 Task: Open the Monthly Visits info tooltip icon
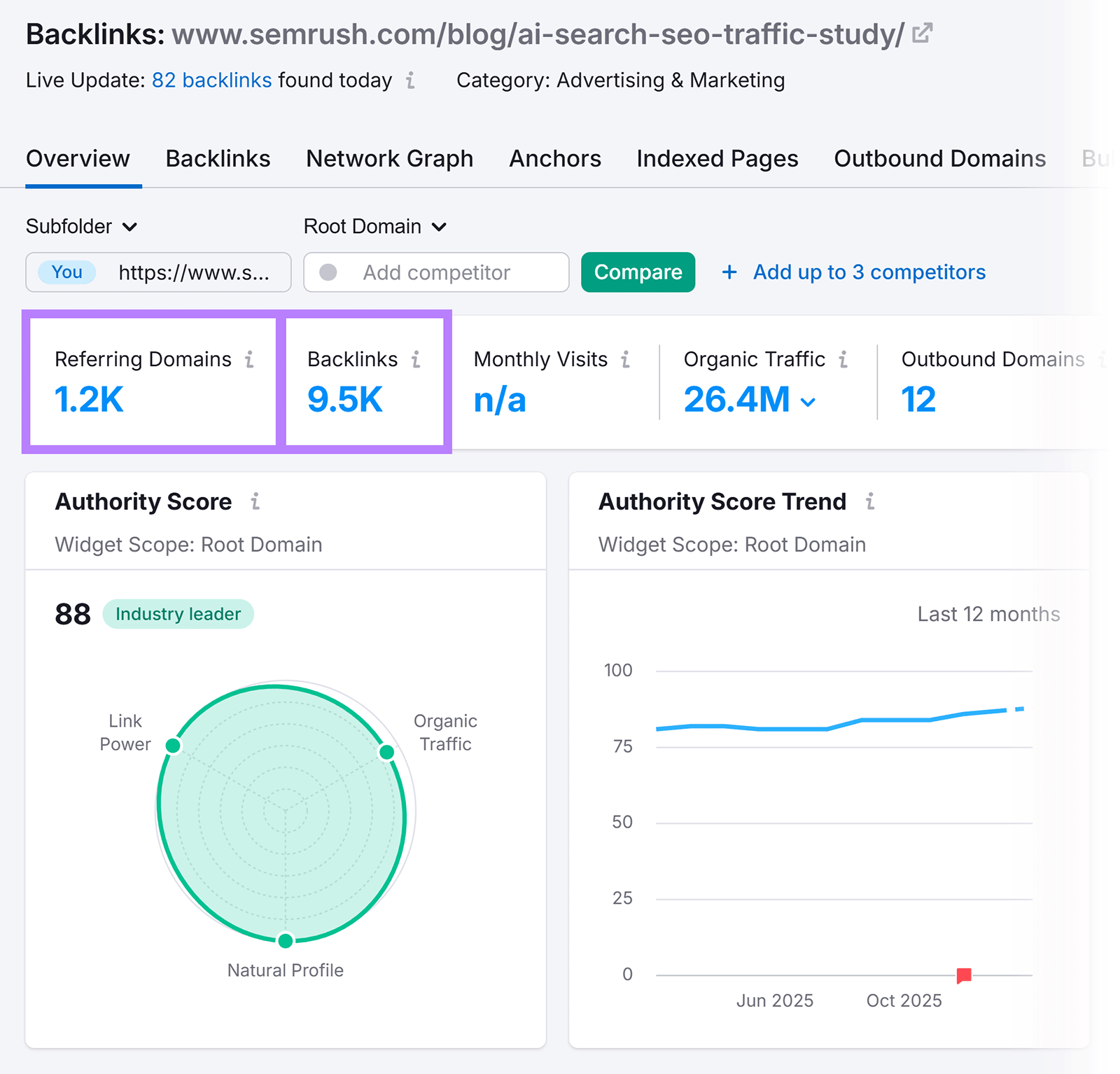point(626,359)
